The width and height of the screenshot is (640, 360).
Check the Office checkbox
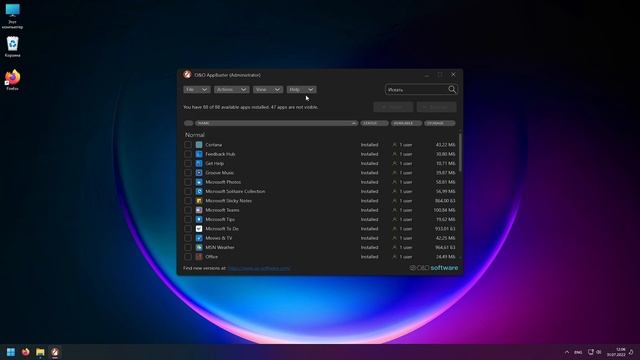pos(188,257)
